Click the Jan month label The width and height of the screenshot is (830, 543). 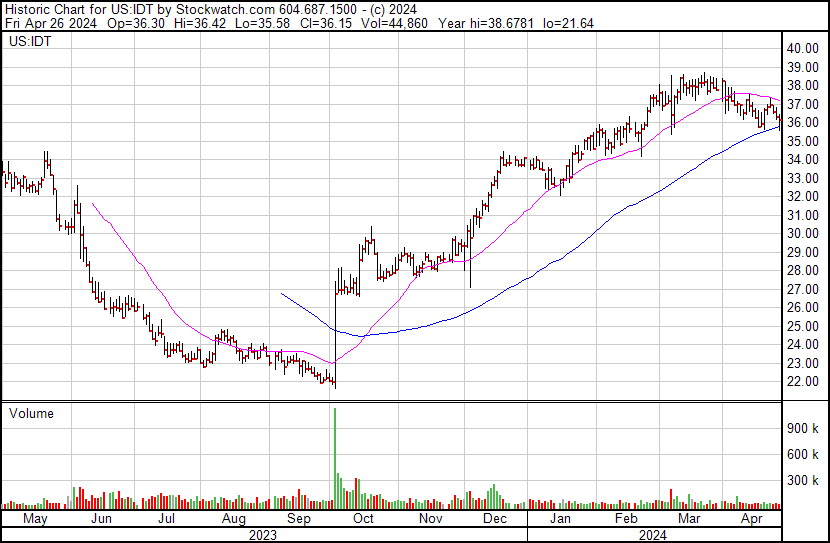pos(561,519)
